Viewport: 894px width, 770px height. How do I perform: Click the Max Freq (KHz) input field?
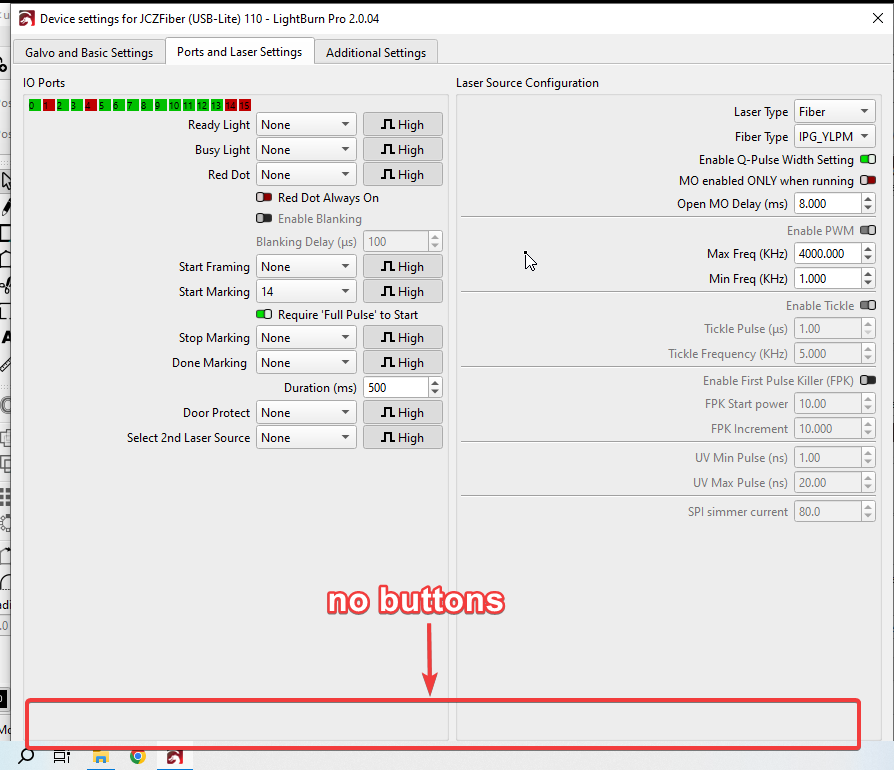[826, 254]
